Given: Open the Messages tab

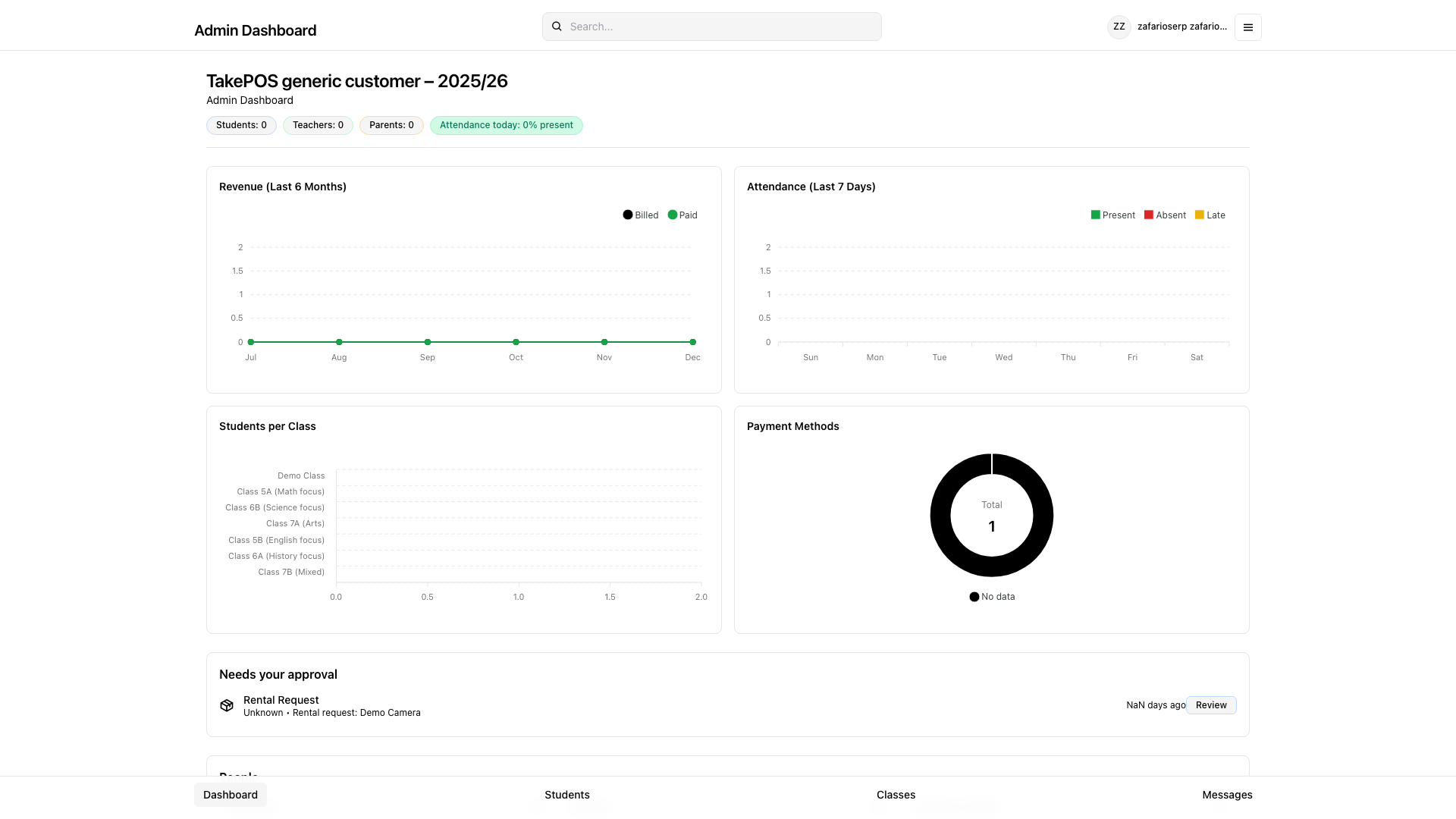Looking at the screenshot, I should [1227, 795].
